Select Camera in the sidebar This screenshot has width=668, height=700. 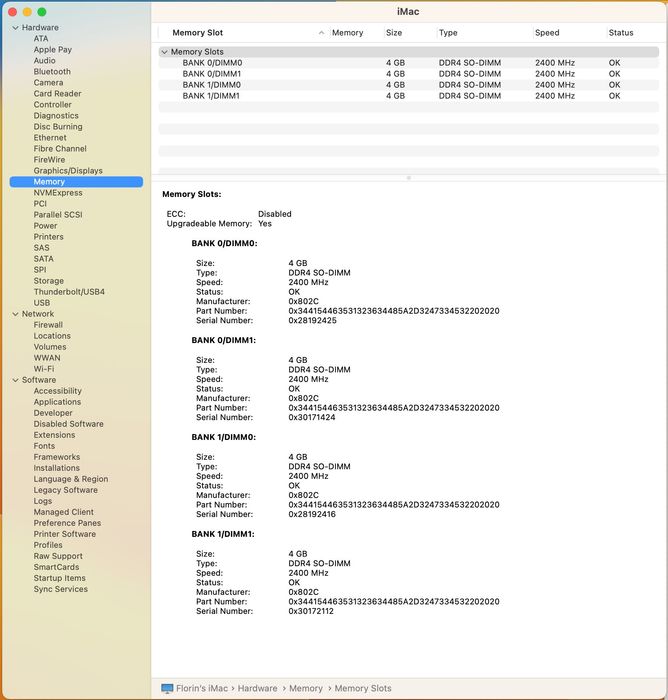point(48,83)
